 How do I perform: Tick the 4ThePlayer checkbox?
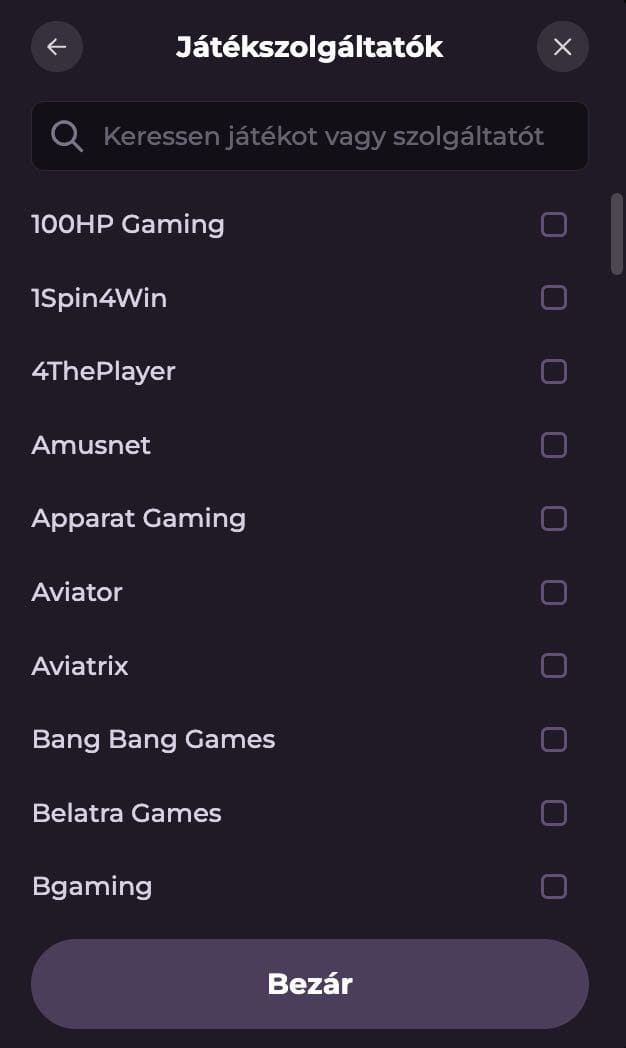click(x=554, y=372)
